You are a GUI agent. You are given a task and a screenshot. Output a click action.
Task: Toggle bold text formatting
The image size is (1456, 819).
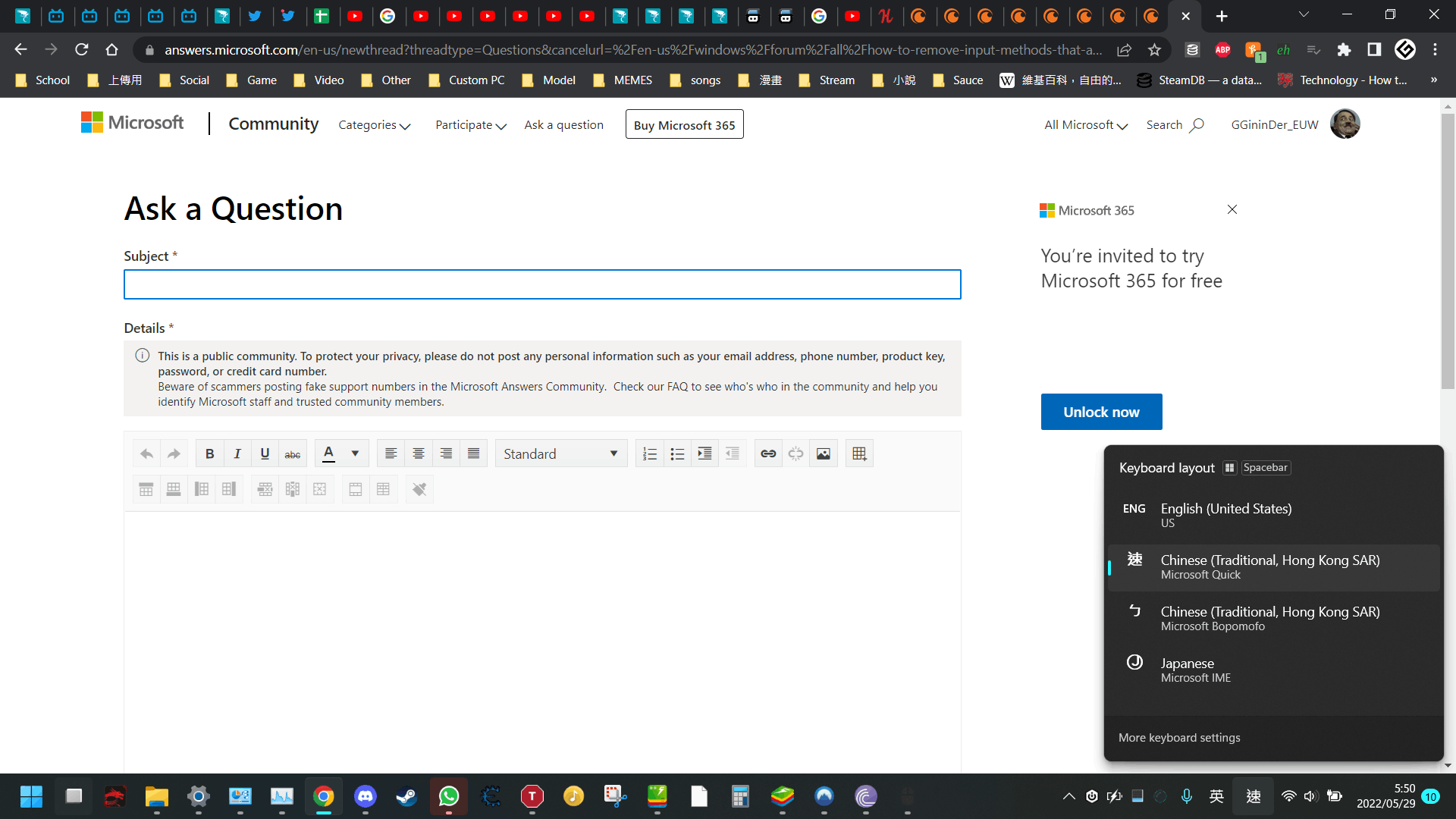209,453
